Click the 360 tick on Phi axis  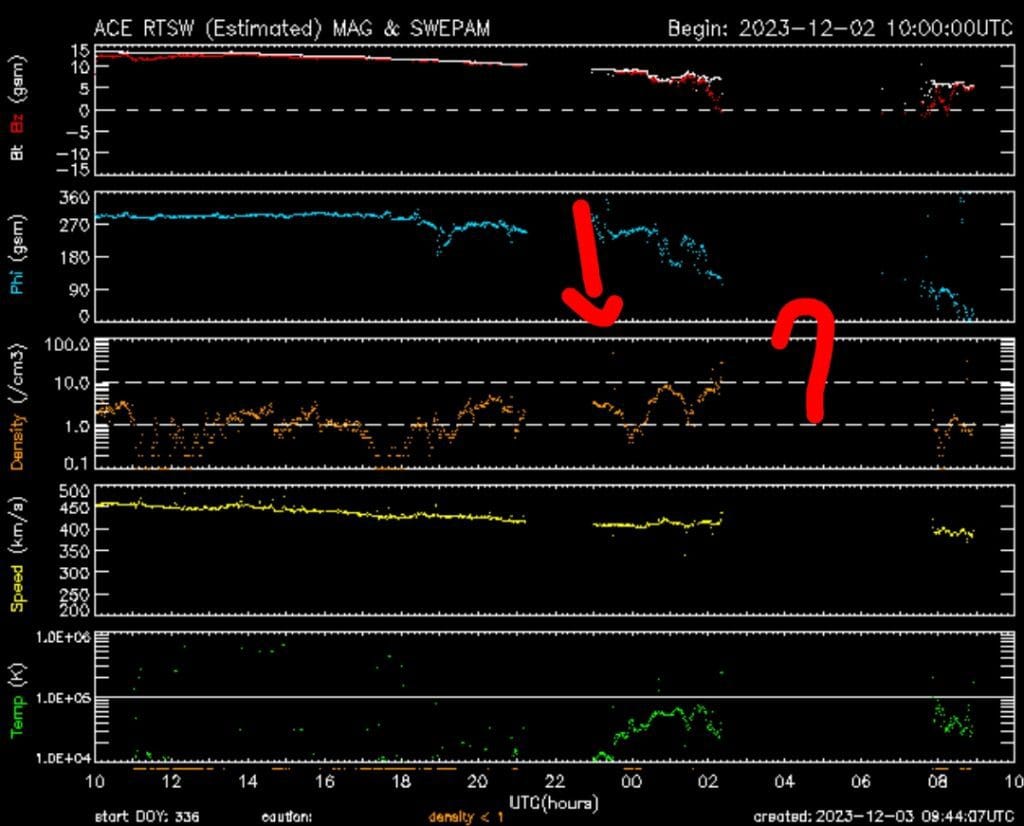[x=74, y=198]
